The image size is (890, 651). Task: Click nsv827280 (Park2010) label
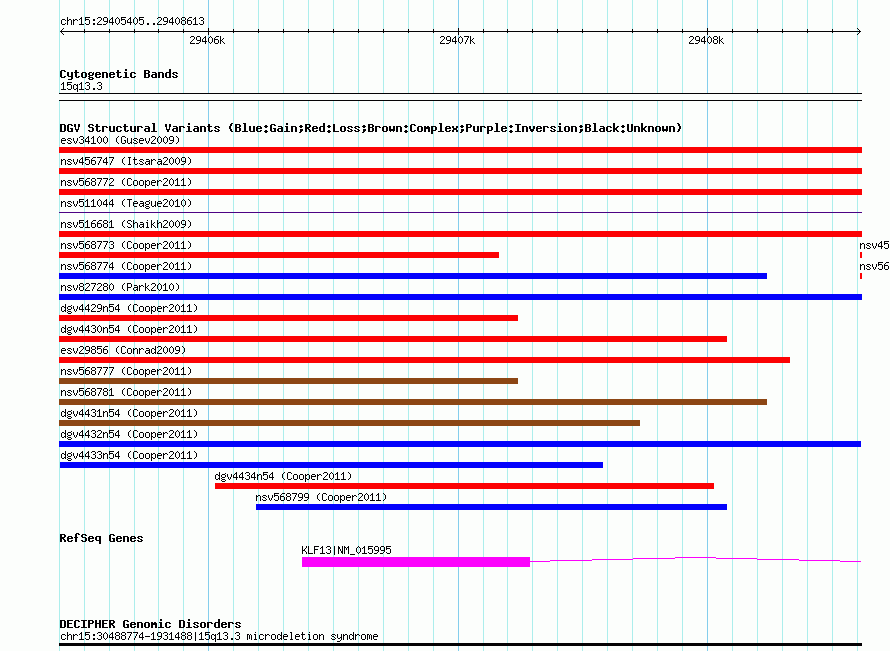tap(120, 287)
